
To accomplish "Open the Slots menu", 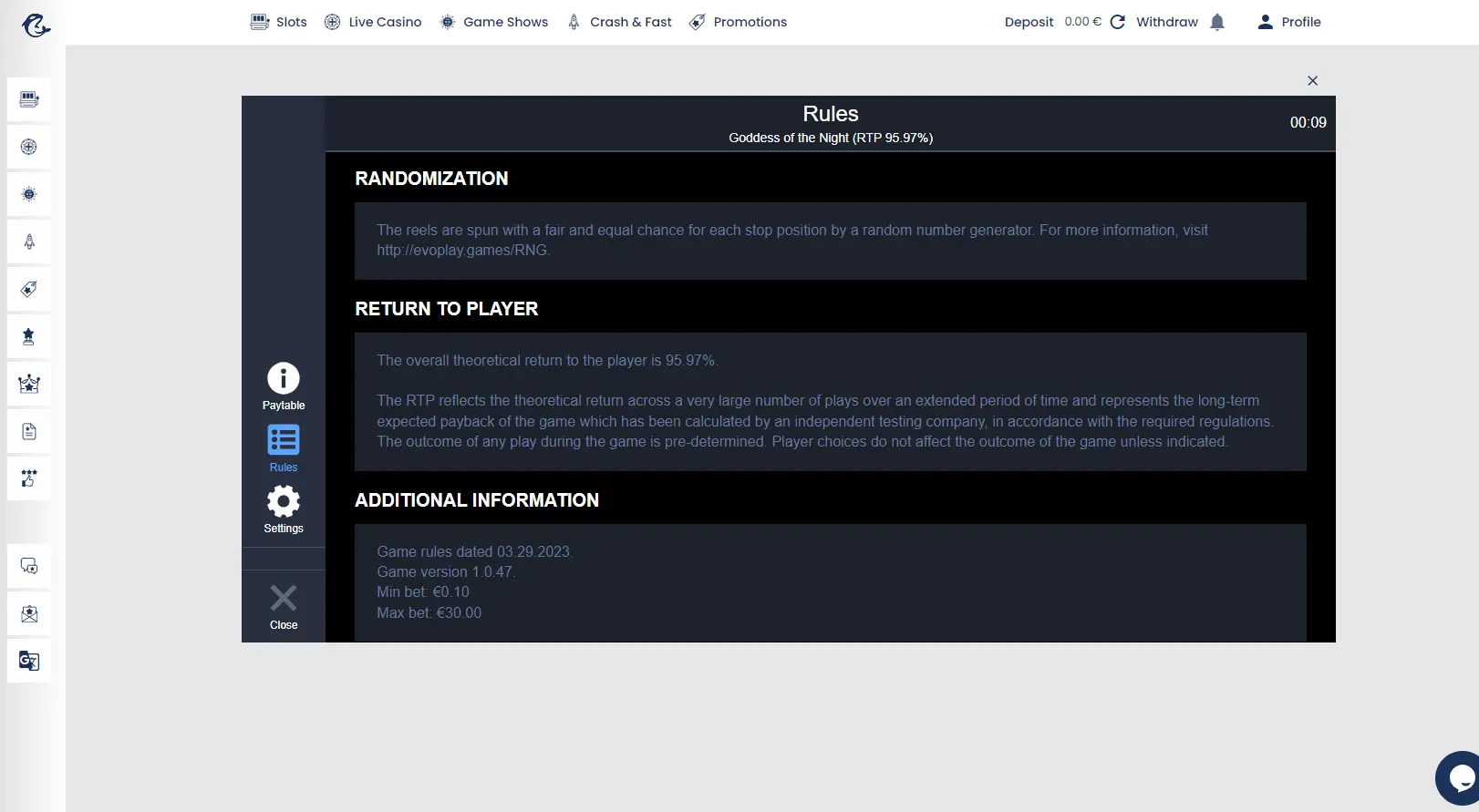I will pos(279,22).
